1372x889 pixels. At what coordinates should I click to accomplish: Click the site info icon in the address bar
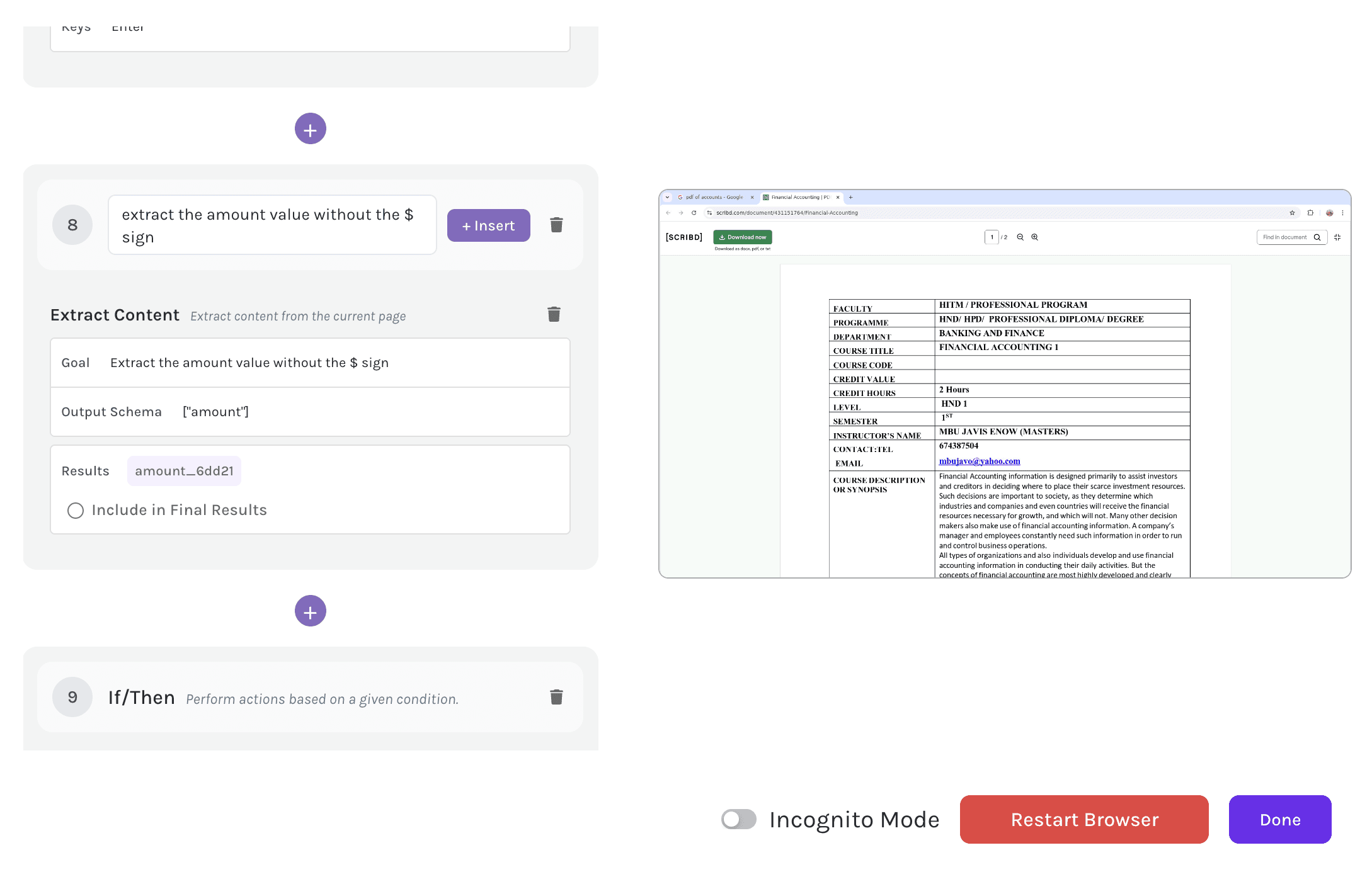(709, 213)
